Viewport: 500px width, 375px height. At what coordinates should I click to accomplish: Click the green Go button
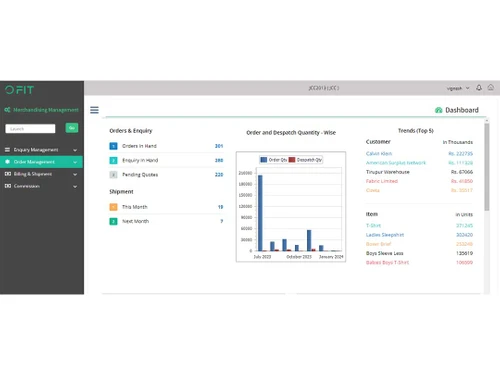tap(72, 128)
